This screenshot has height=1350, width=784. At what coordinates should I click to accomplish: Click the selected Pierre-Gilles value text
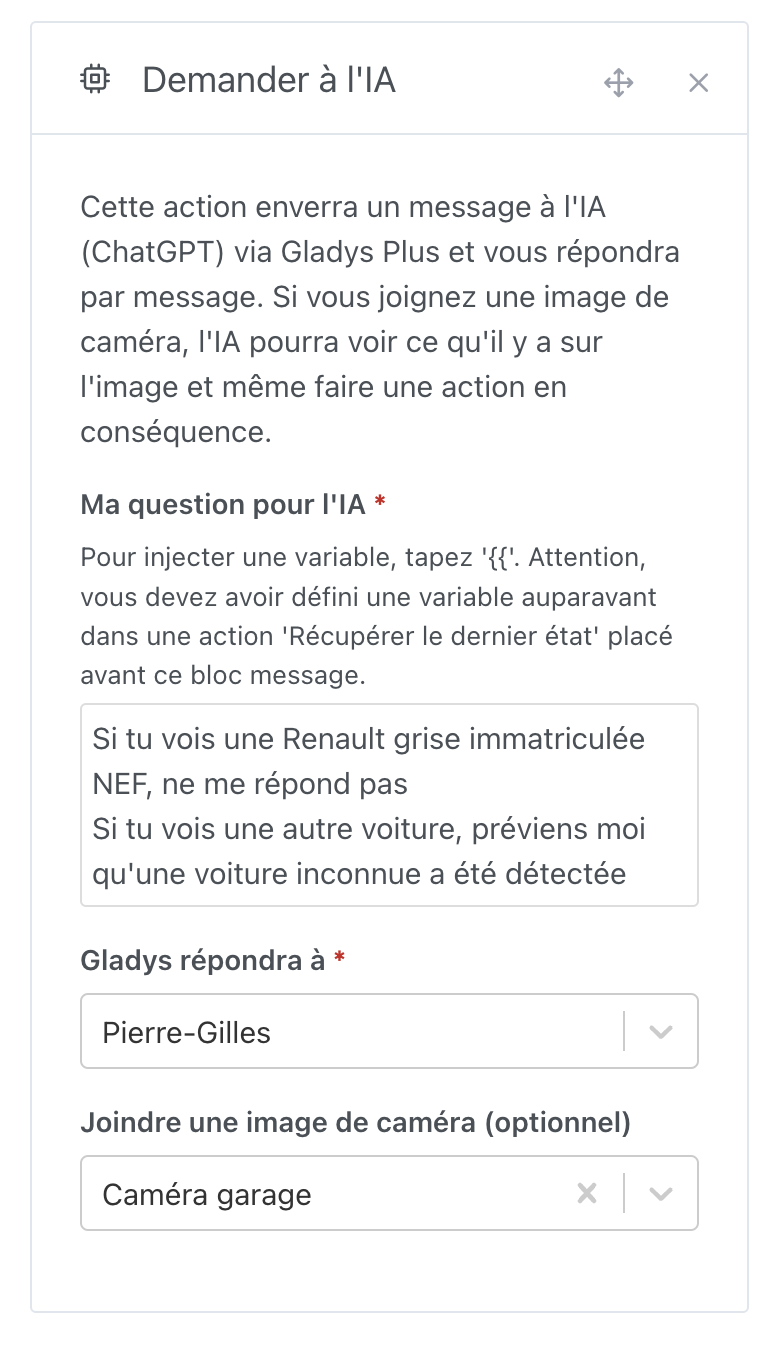click(187, 1032)
